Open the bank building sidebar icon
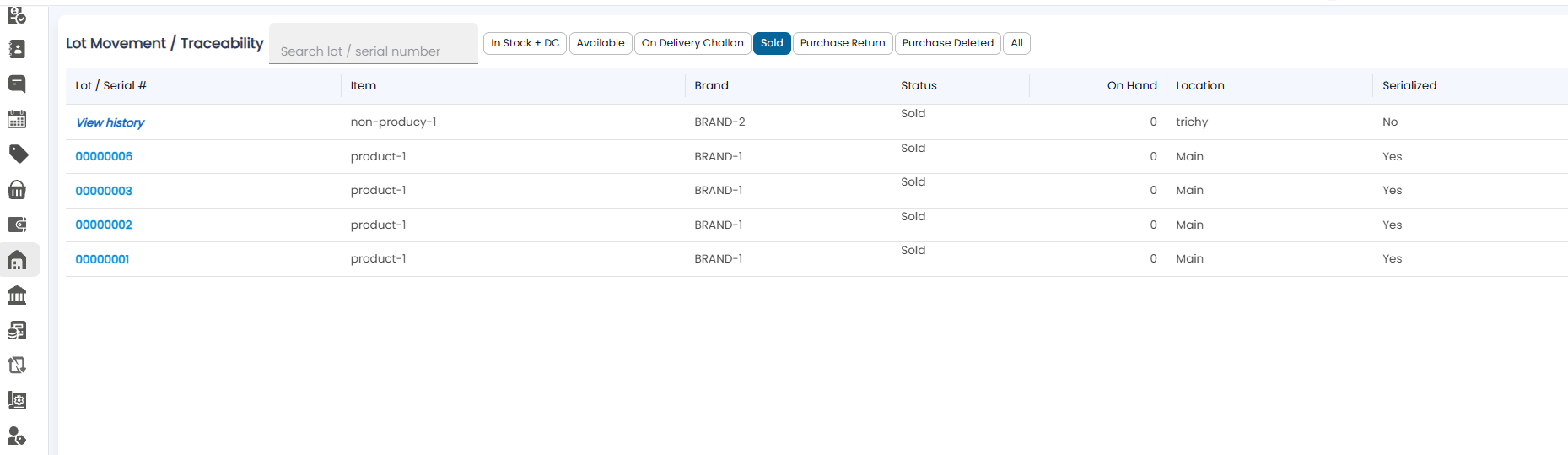 (x=17, y=295)
